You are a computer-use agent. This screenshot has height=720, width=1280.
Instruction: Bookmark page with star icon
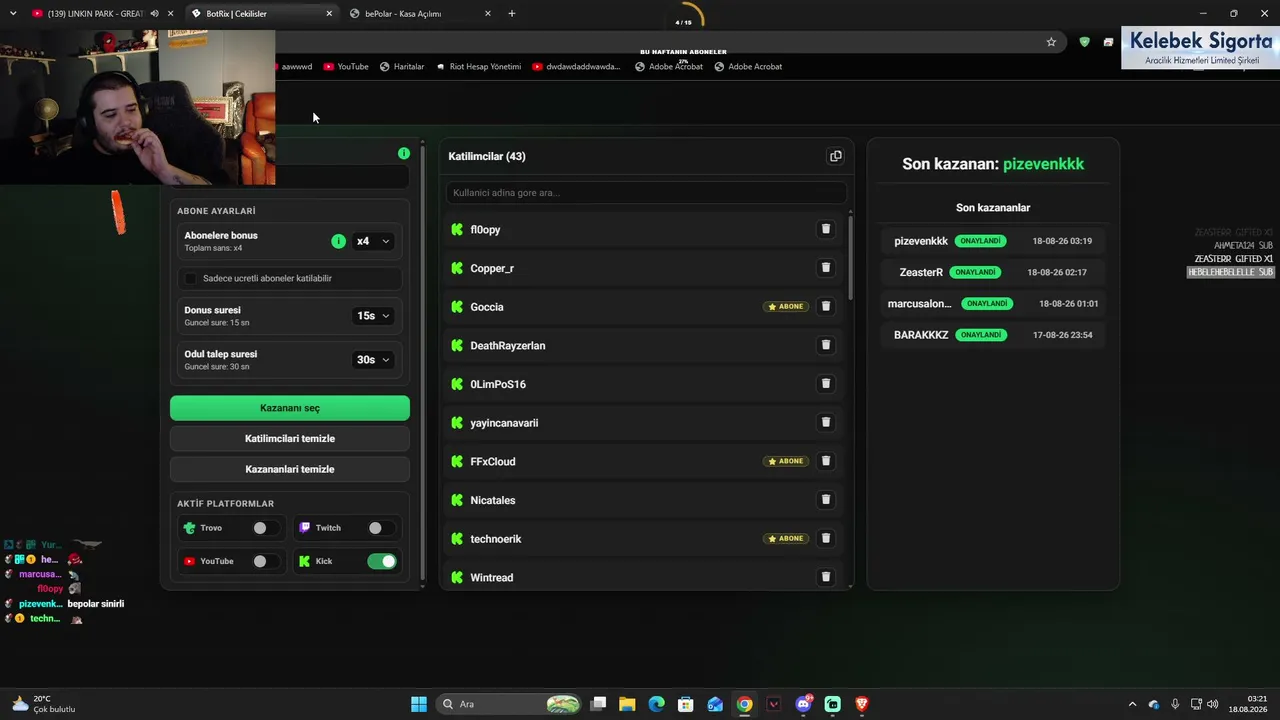pyautogui.click(x=1051, y=42)
